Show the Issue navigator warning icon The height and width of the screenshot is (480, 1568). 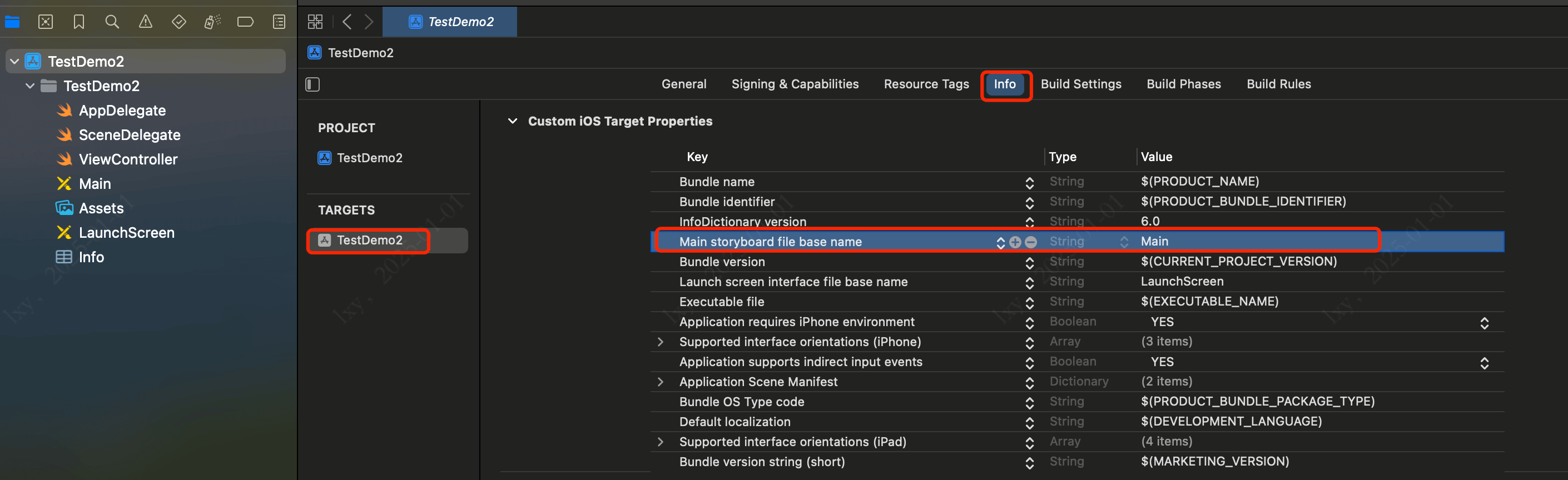146,23
